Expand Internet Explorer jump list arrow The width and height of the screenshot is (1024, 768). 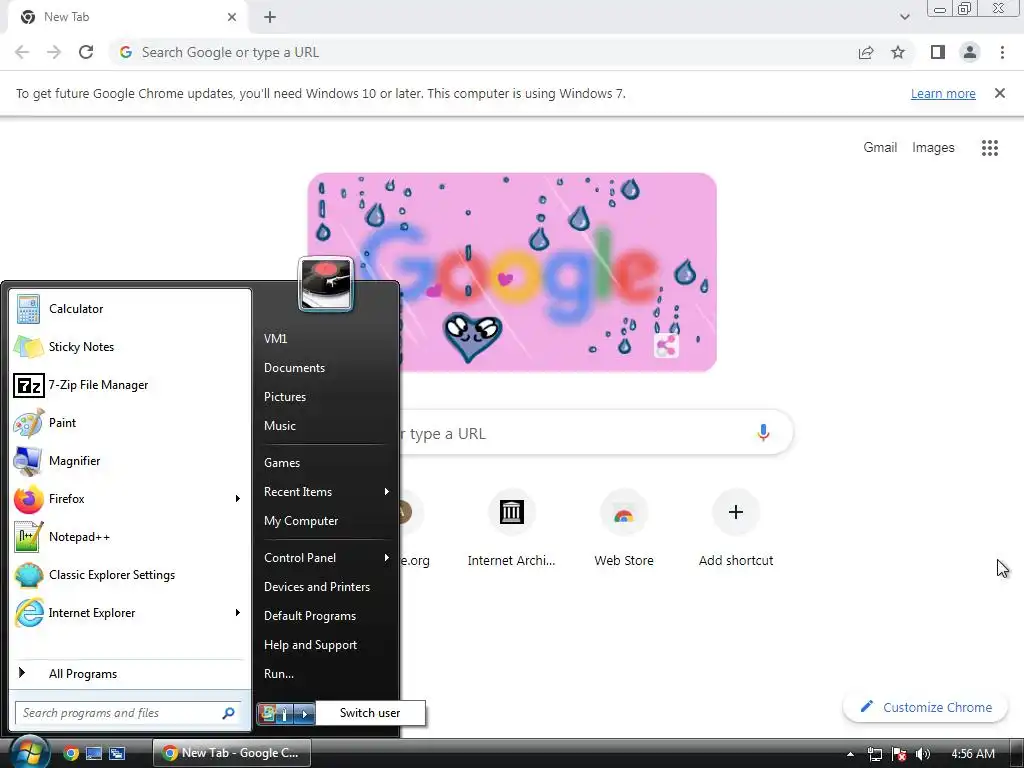tap(238, 613)
